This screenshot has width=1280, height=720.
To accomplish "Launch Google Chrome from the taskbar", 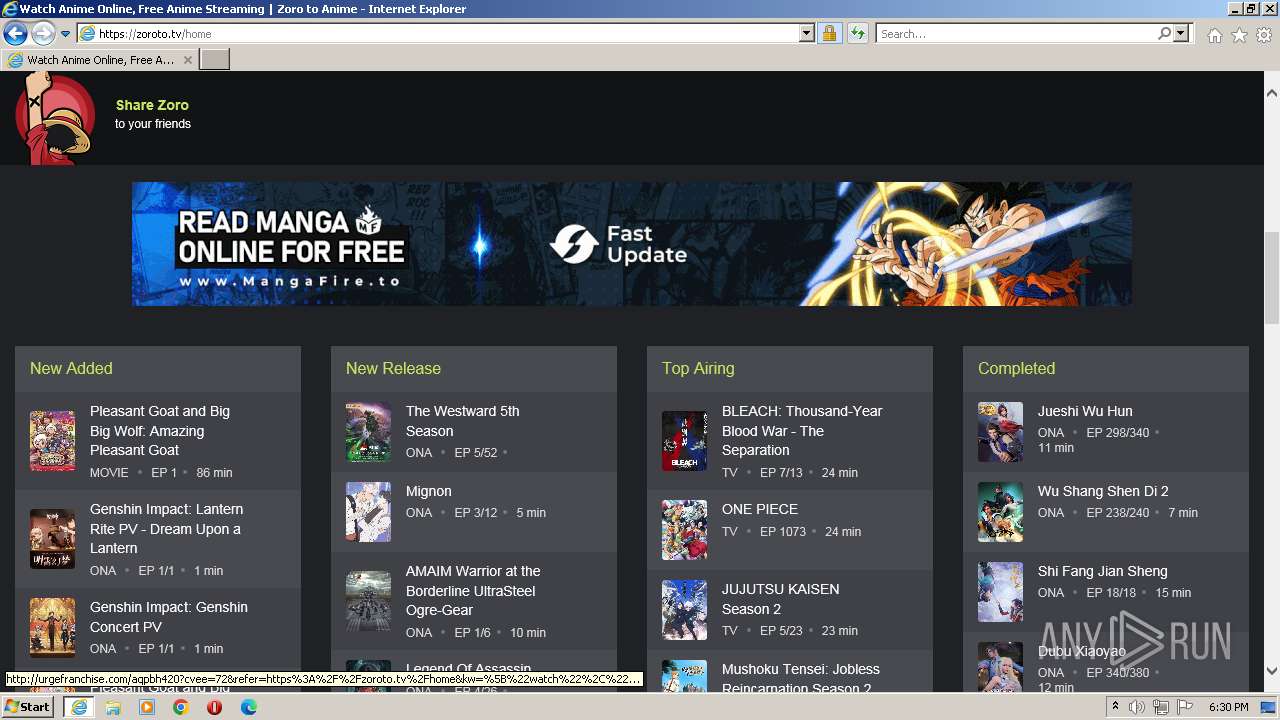I will 181,707.
